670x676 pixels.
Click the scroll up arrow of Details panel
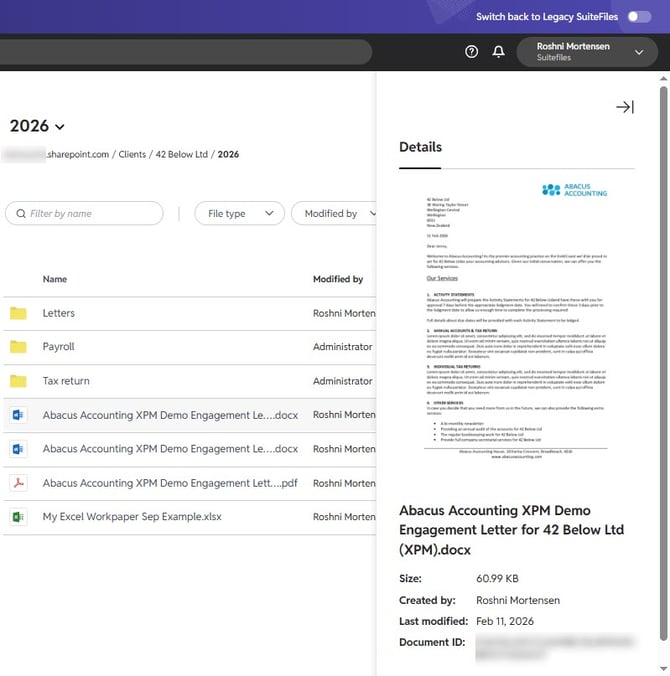[664, 78]
